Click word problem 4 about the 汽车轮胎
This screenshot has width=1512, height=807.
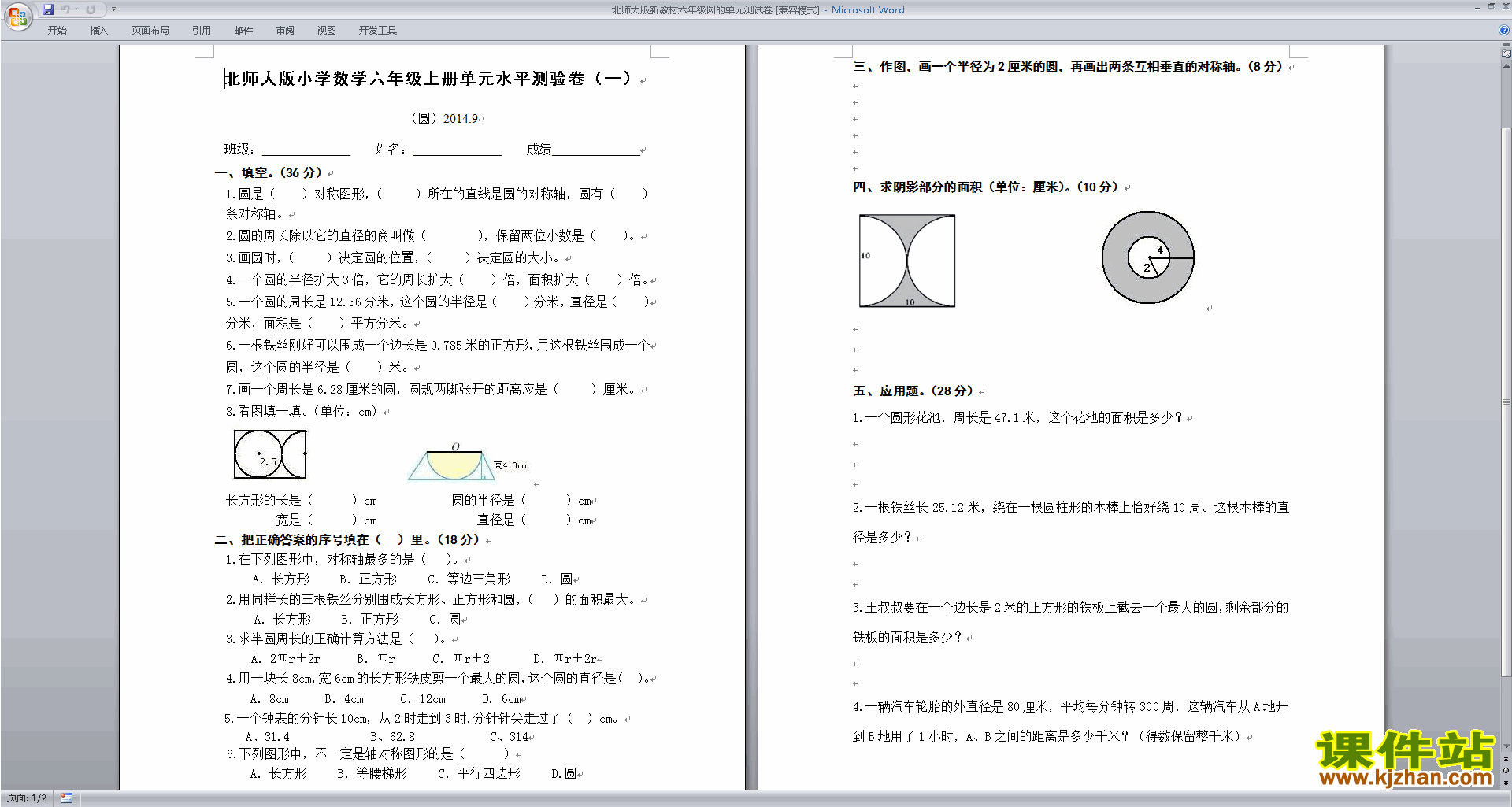pyautogui.click(x=1070, y=721)
